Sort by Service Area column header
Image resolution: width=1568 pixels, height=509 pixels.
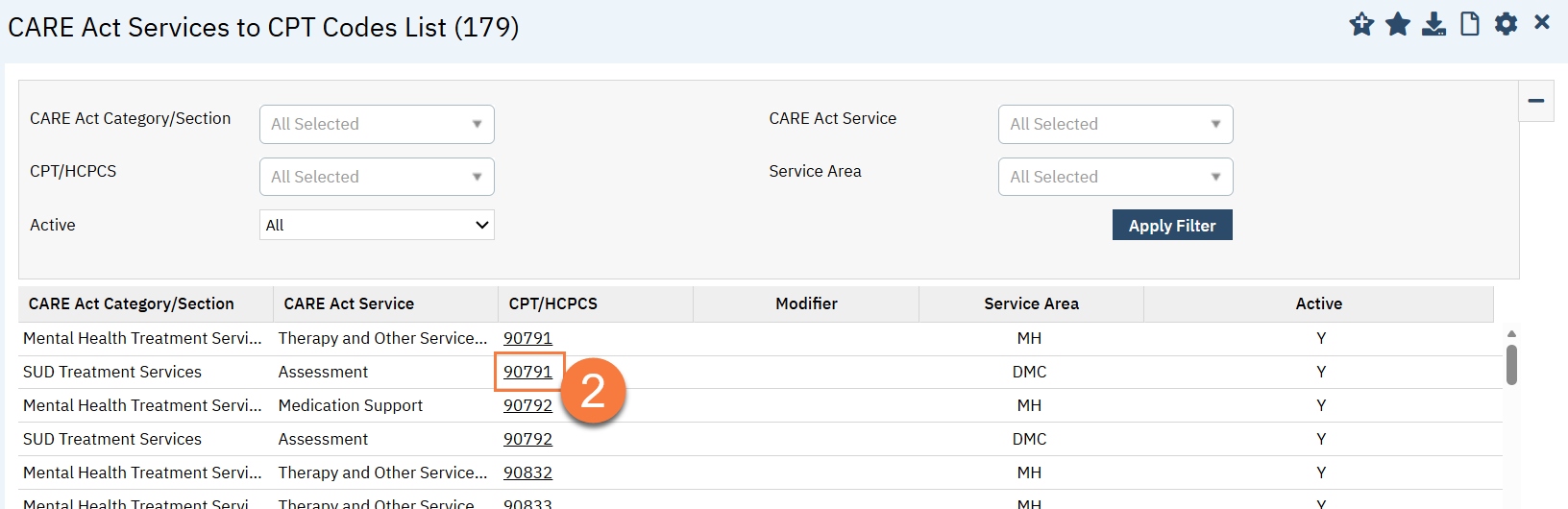click(x=1031, y=303)
